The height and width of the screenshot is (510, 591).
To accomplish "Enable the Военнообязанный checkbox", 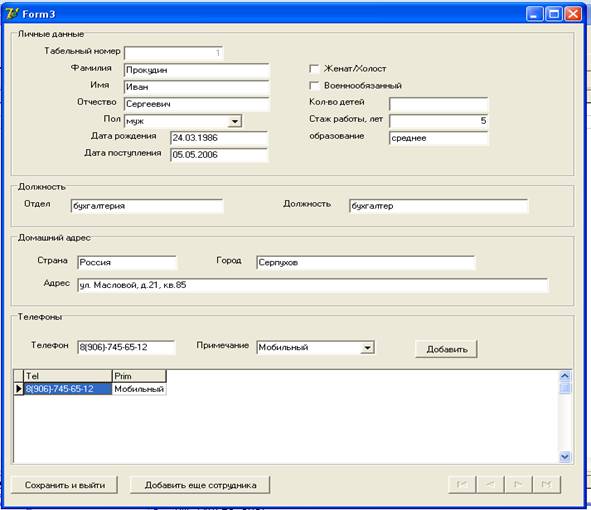I will (x=314, y=86).
